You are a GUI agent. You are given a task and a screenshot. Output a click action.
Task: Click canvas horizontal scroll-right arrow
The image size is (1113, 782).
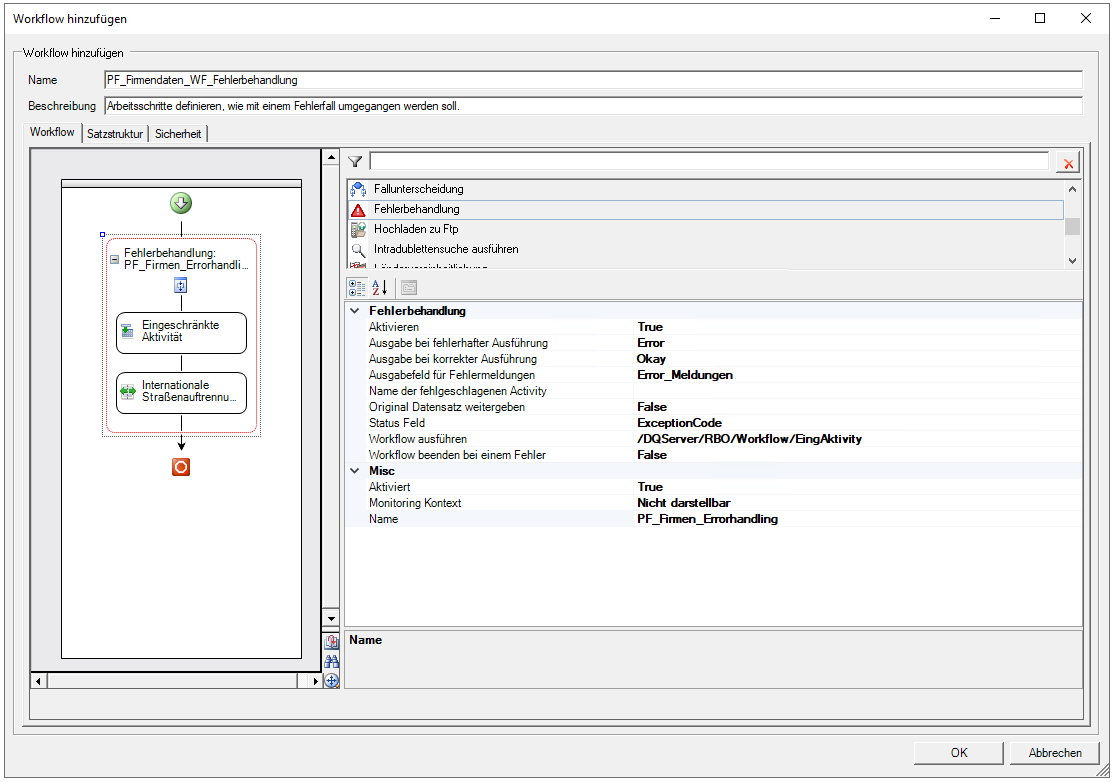(314, 681)
